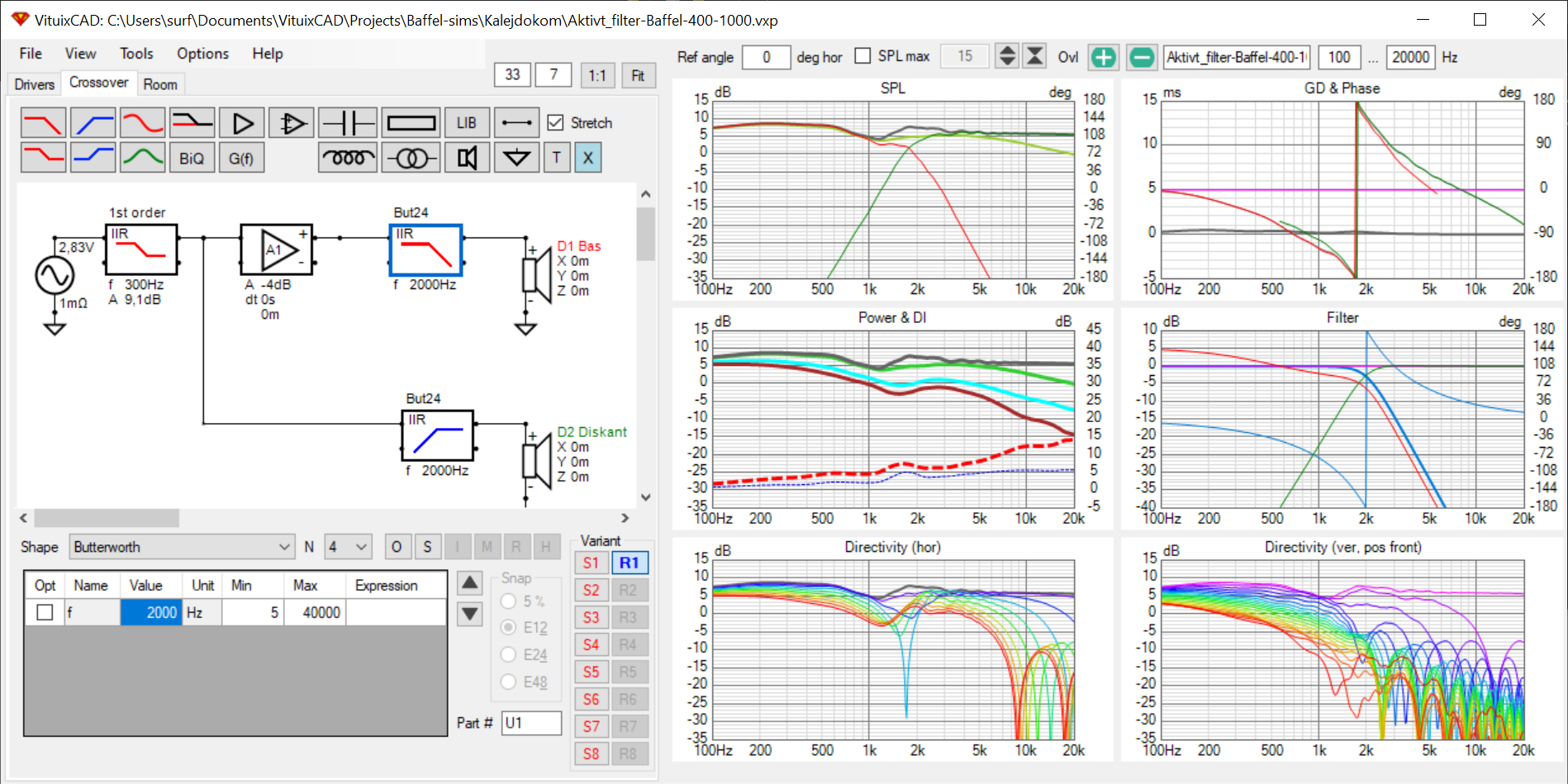
Task: Move parameter row up with the triangle
Action: [469, 583]
